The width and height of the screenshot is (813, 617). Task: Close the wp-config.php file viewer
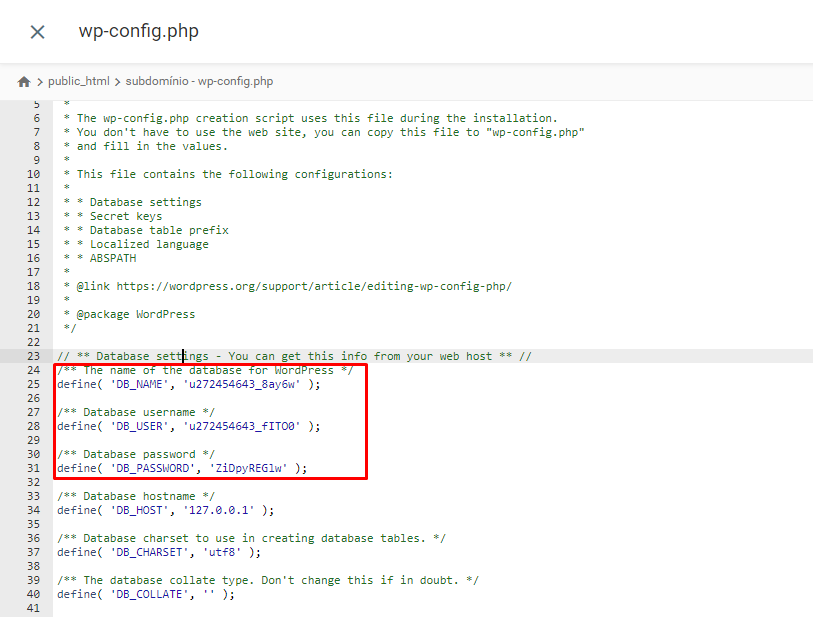(36, 31)
